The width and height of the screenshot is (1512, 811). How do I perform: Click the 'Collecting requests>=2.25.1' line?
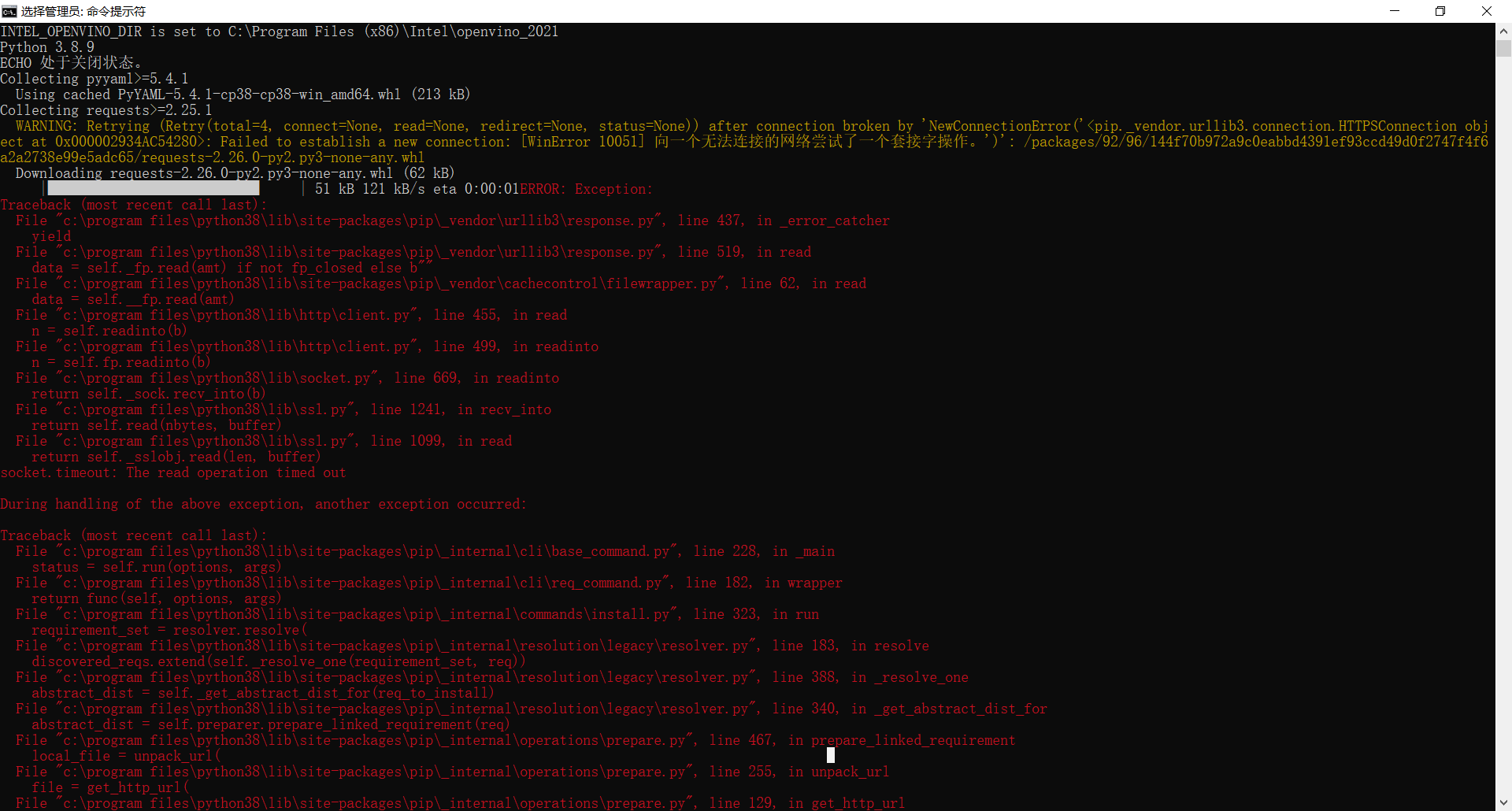(106, 110)
